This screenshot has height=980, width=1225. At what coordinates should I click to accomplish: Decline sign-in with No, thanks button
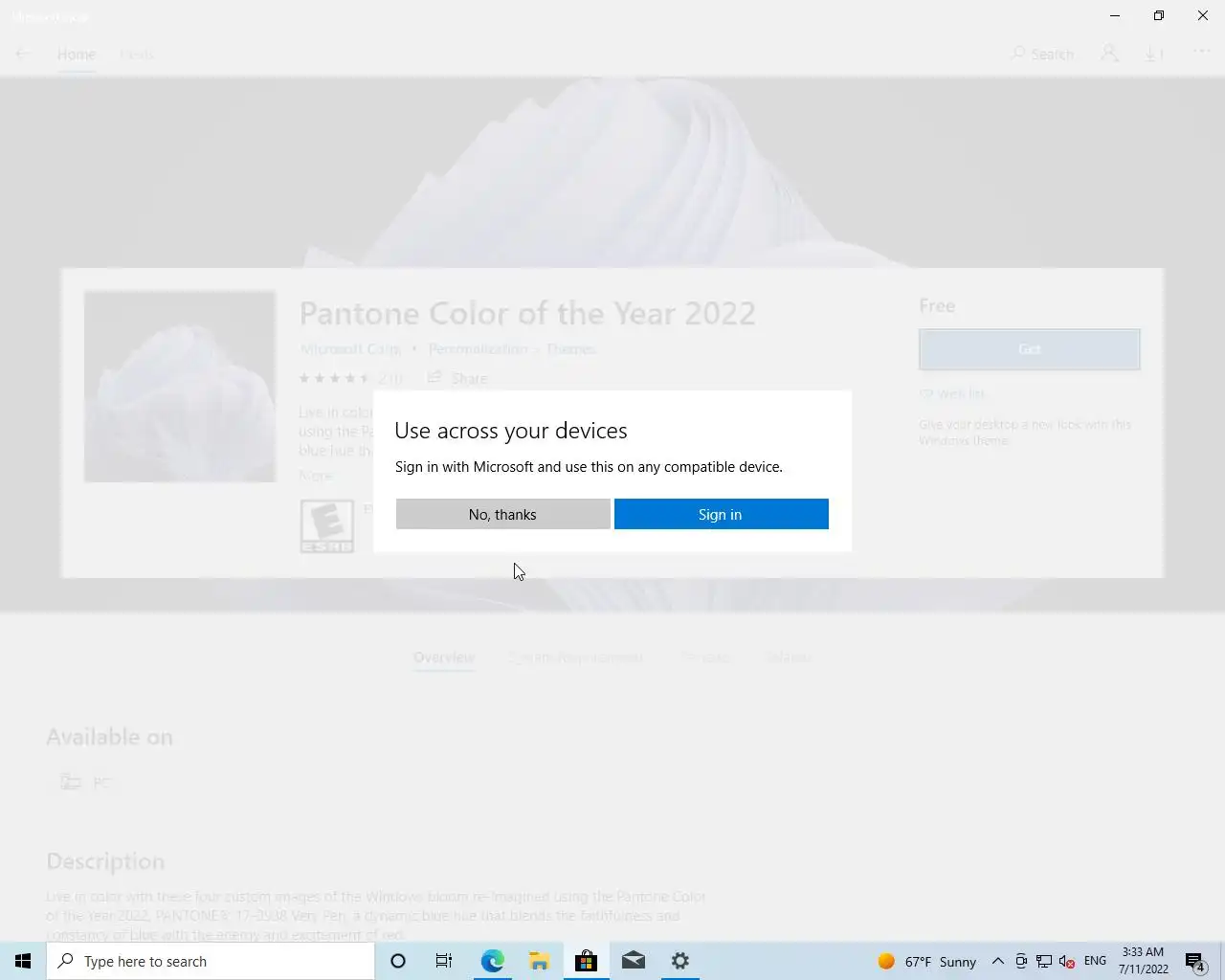click(502, 514)
